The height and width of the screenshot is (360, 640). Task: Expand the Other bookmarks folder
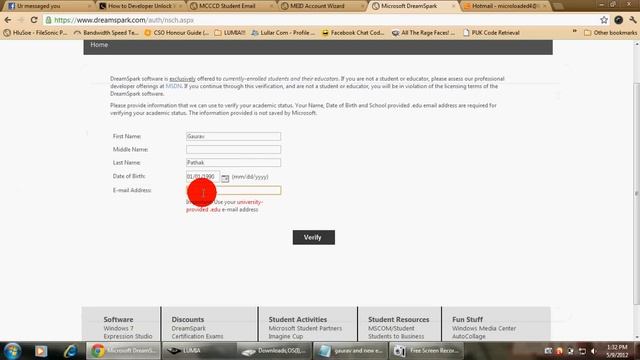(611, 33)
